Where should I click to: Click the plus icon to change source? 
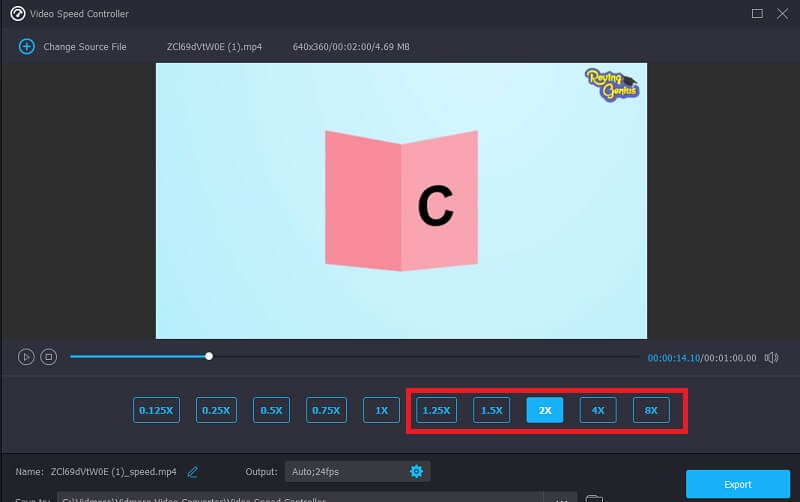click(x=26, y=47)
